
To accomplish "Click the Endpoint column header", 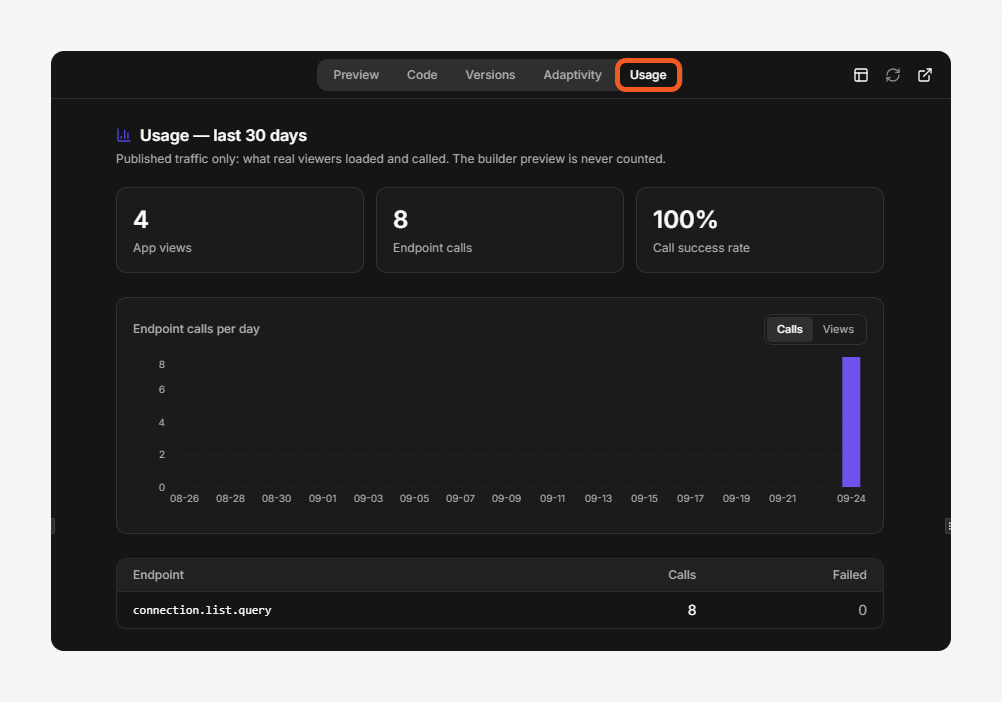I will 158,575.
